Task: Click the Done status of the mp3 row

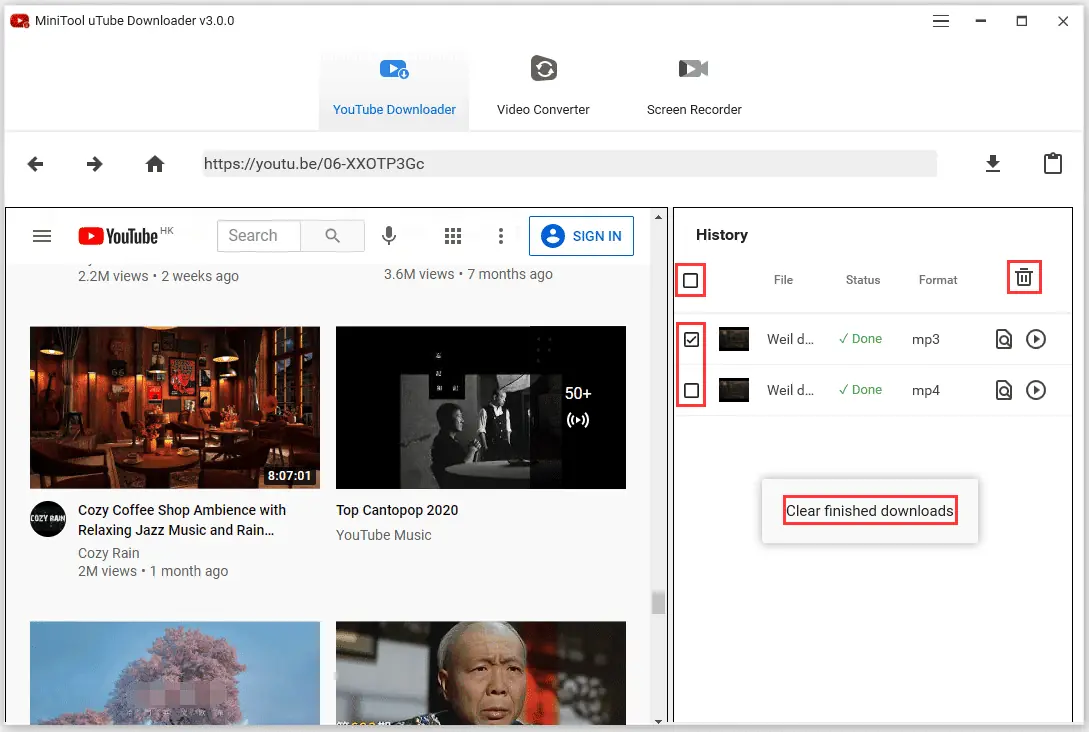Action: point(861,339)
